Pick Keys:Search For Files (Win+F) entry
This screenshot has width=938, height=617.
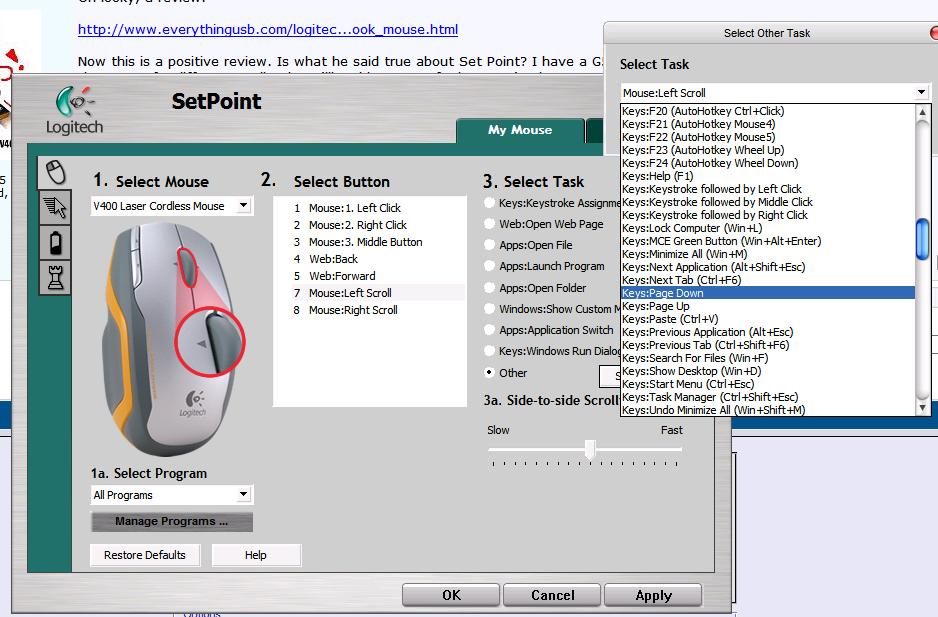click(768, 358)
